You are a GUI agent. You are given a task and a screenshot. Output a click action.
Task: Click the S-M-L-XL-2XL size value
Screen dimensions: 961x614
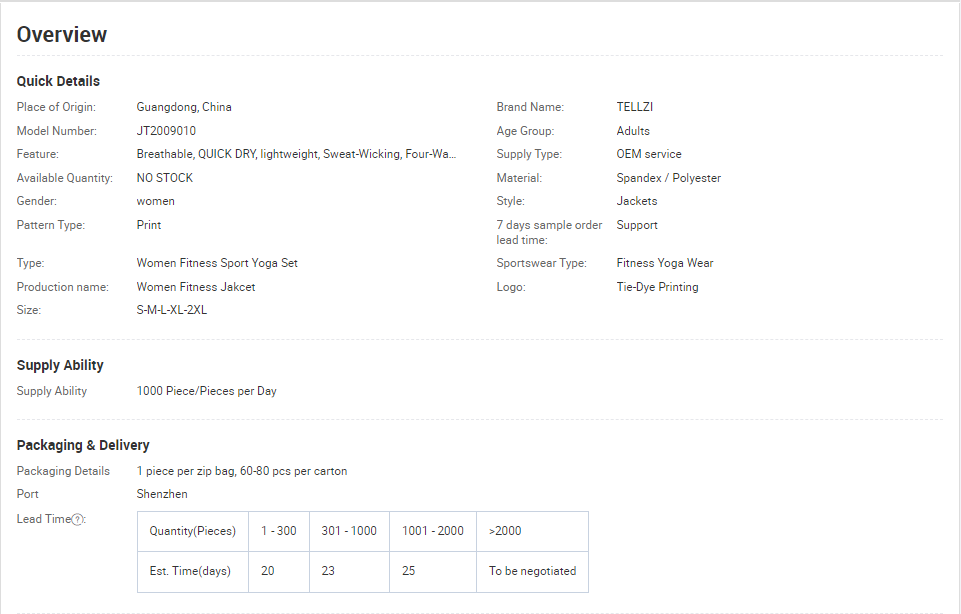[x=172, y=310]
